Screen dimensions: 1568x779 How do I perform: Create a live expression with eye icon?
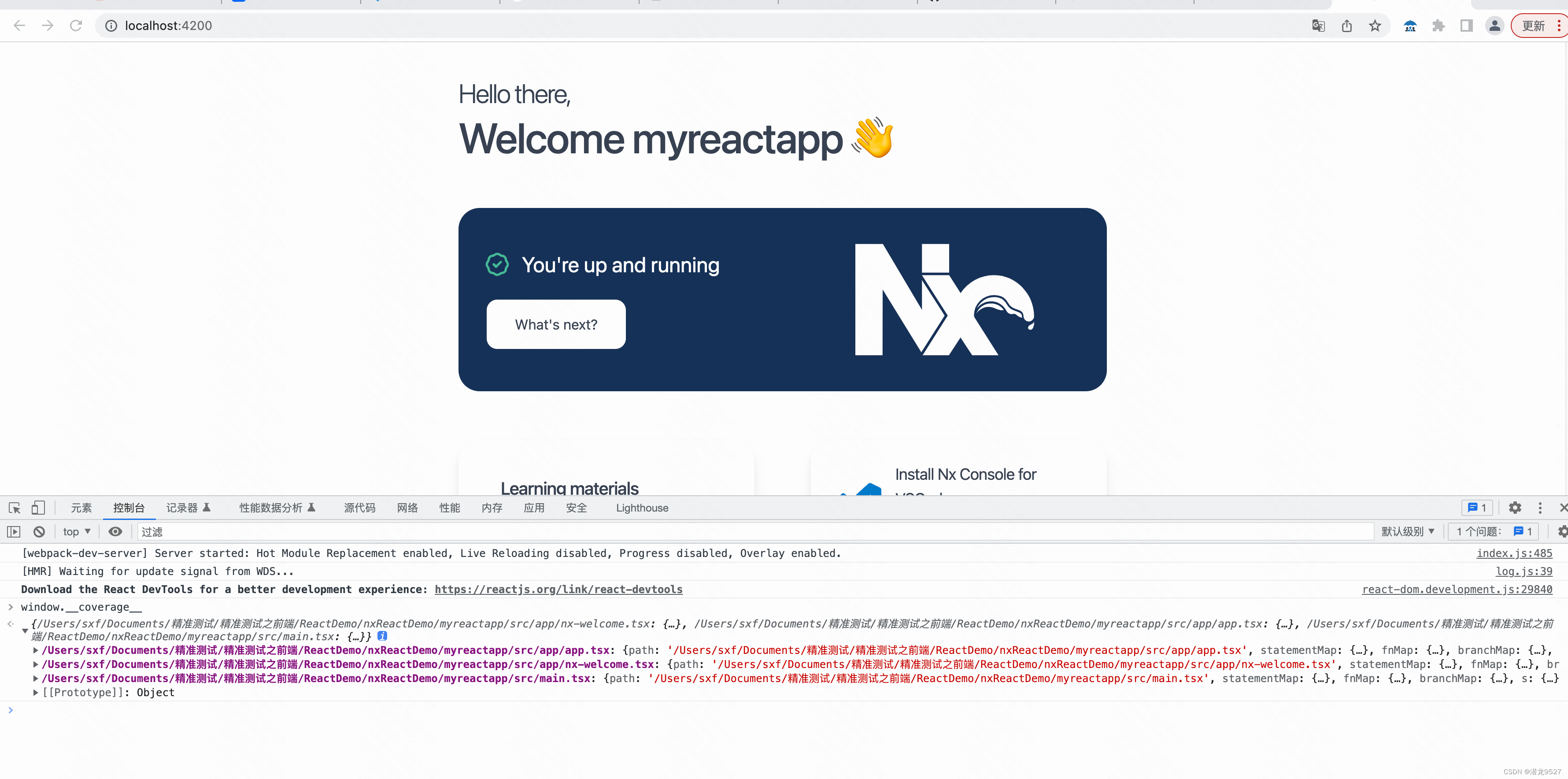click(x=115, y=531)
